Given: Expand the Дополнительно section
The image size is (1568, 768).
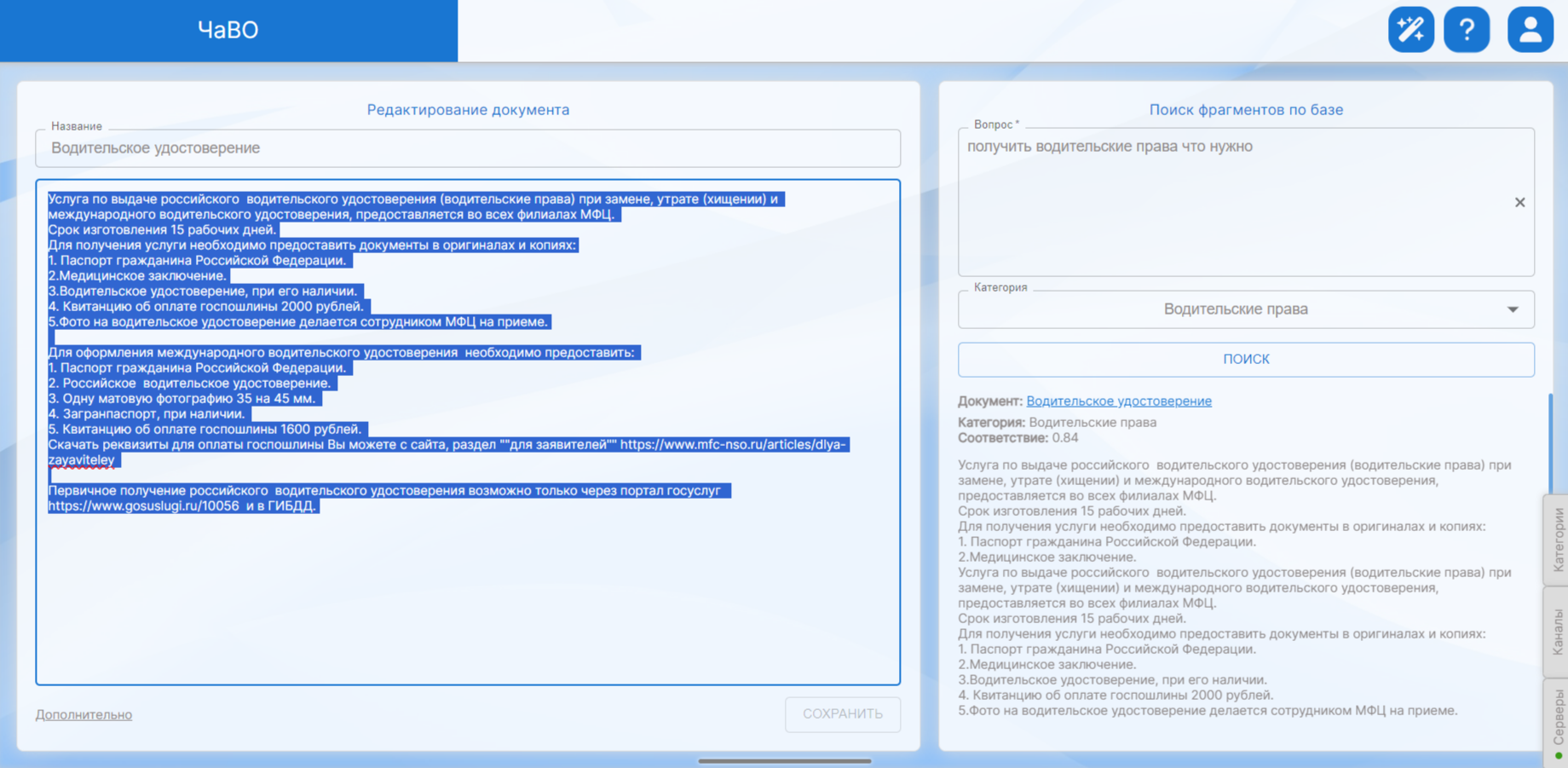Looking at the screenshot, I should point(84,715).
